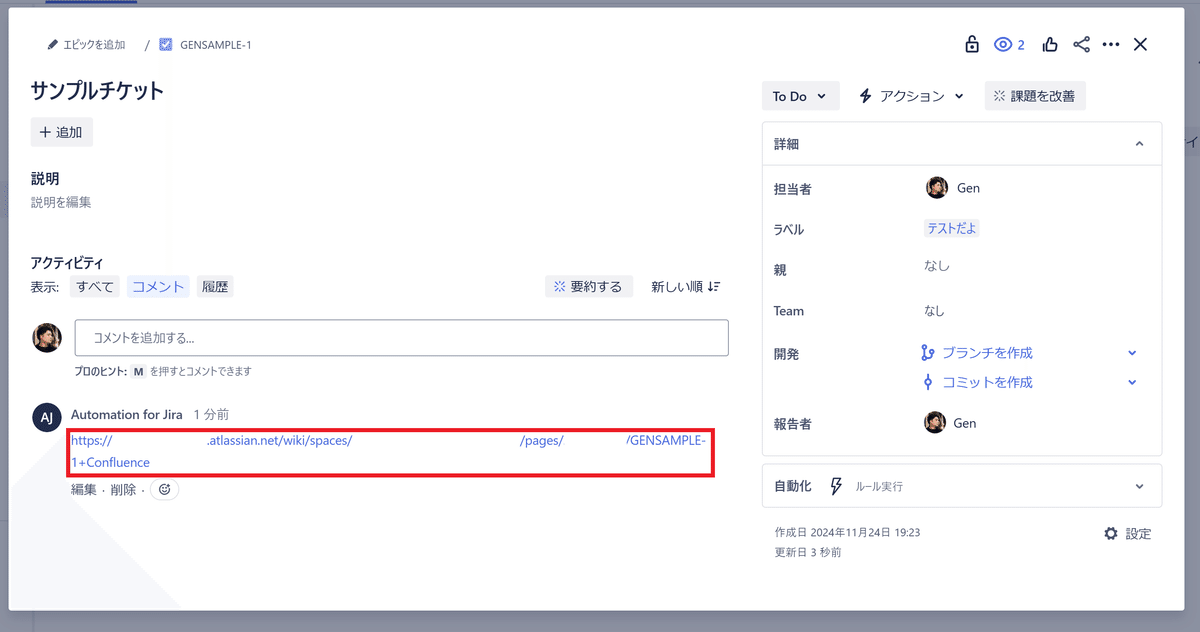
Task: Click the user avatar beside comment box
Action: (47, 338)
